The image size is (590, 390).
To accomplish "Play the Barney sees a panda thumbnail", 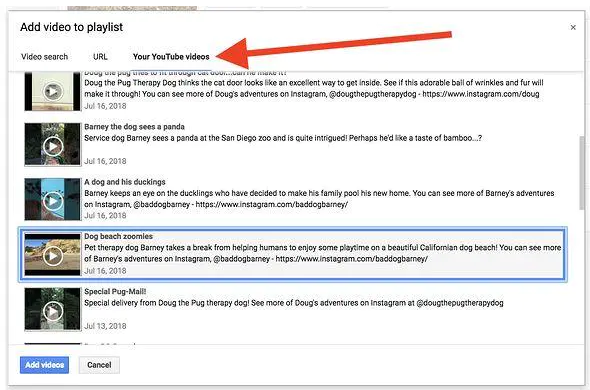I will tap(53, 145).
